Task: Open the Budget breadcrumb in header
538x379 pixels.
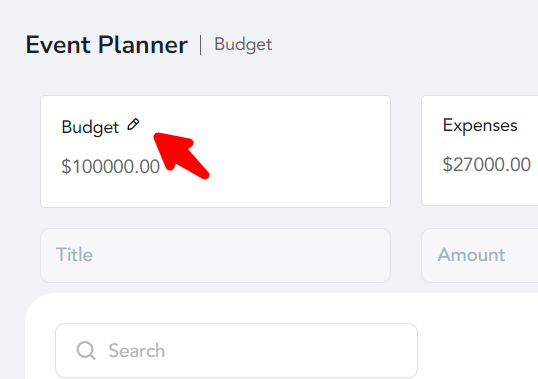Action: coord(243,45)
